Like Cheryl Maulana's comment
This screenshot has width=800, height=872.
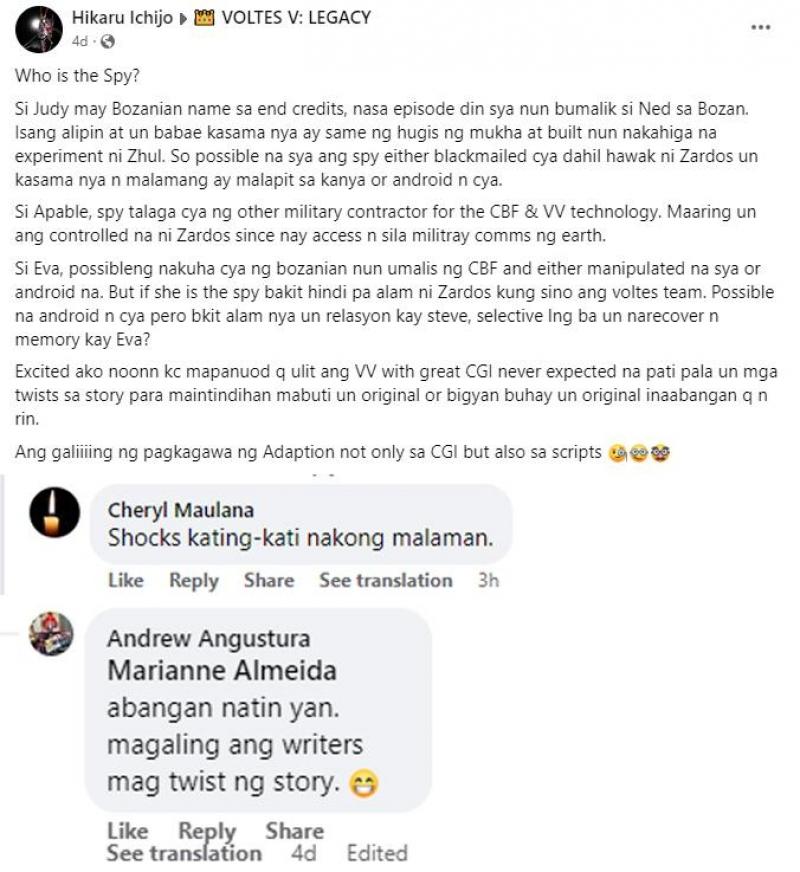tap(126, 580)
